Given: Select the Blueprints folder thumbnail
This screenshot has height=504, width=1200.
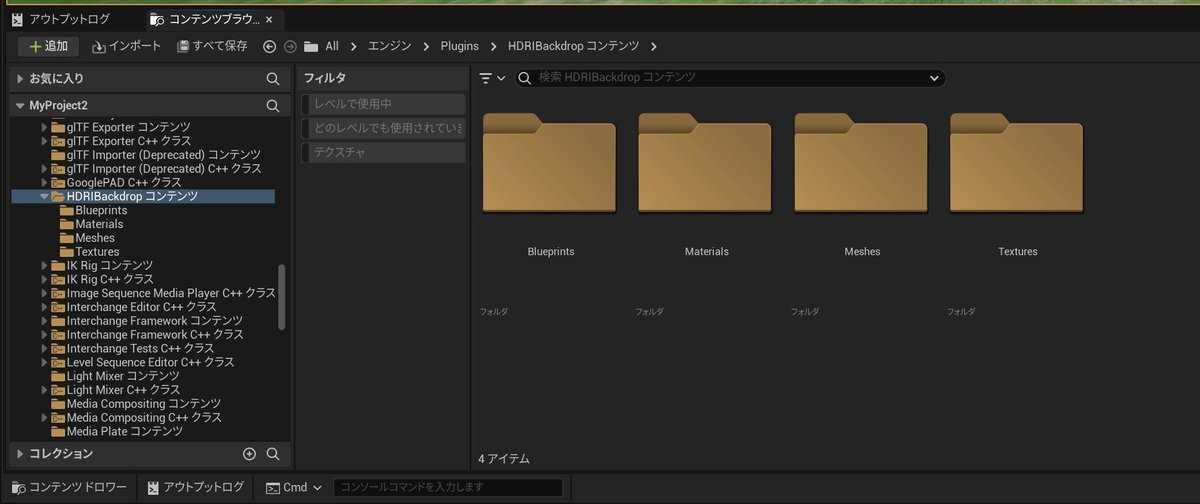Looking at the screenshot, I should click(x=550, y=163).
